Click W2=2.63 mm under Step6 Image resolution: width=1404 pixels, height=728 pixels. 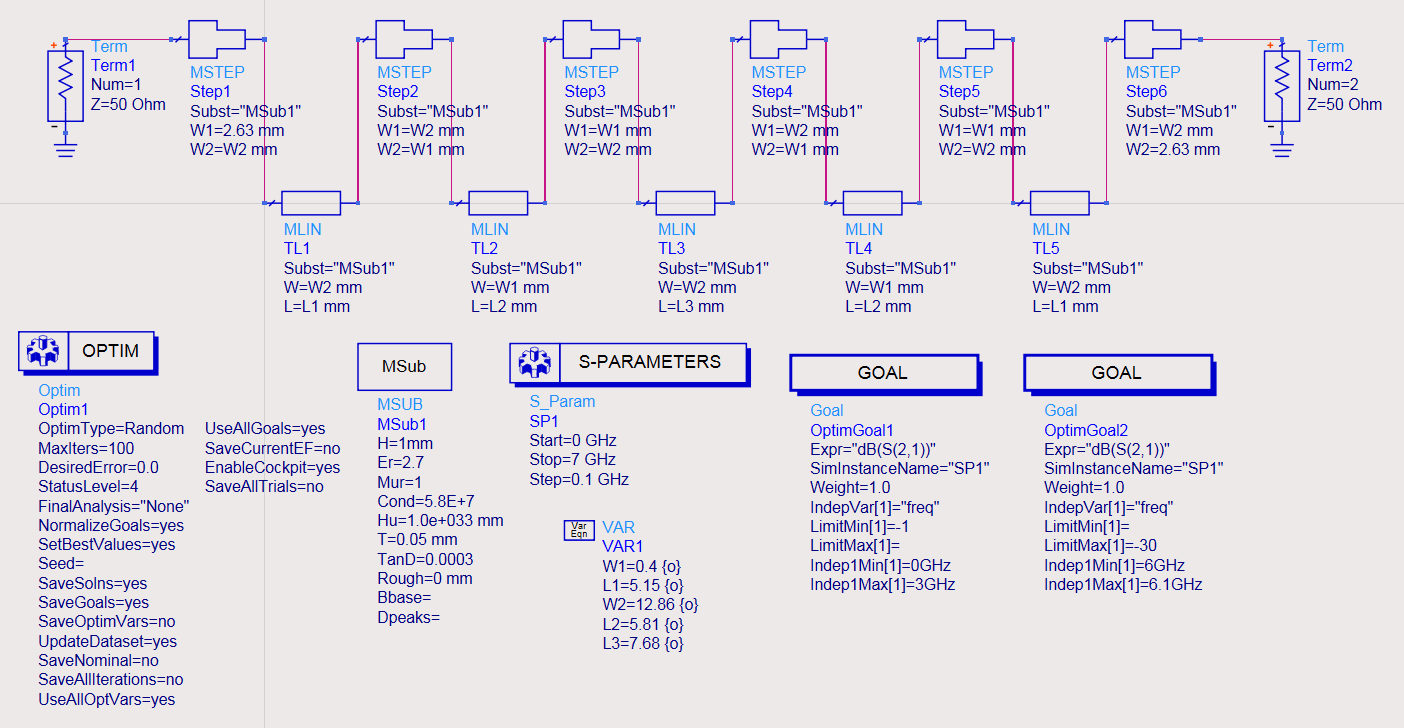click(1173, 150)
